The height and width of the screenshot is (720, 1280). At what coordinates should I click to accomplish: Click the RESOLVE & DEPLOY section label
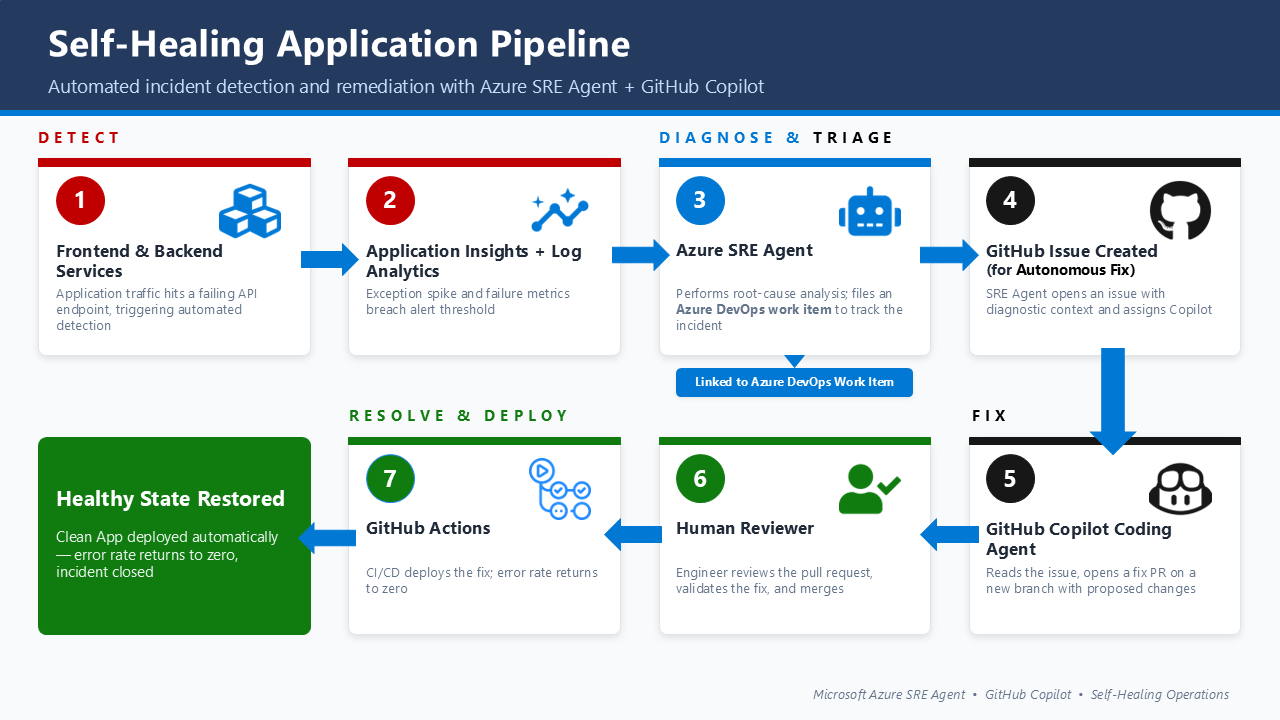coord(459,416)
